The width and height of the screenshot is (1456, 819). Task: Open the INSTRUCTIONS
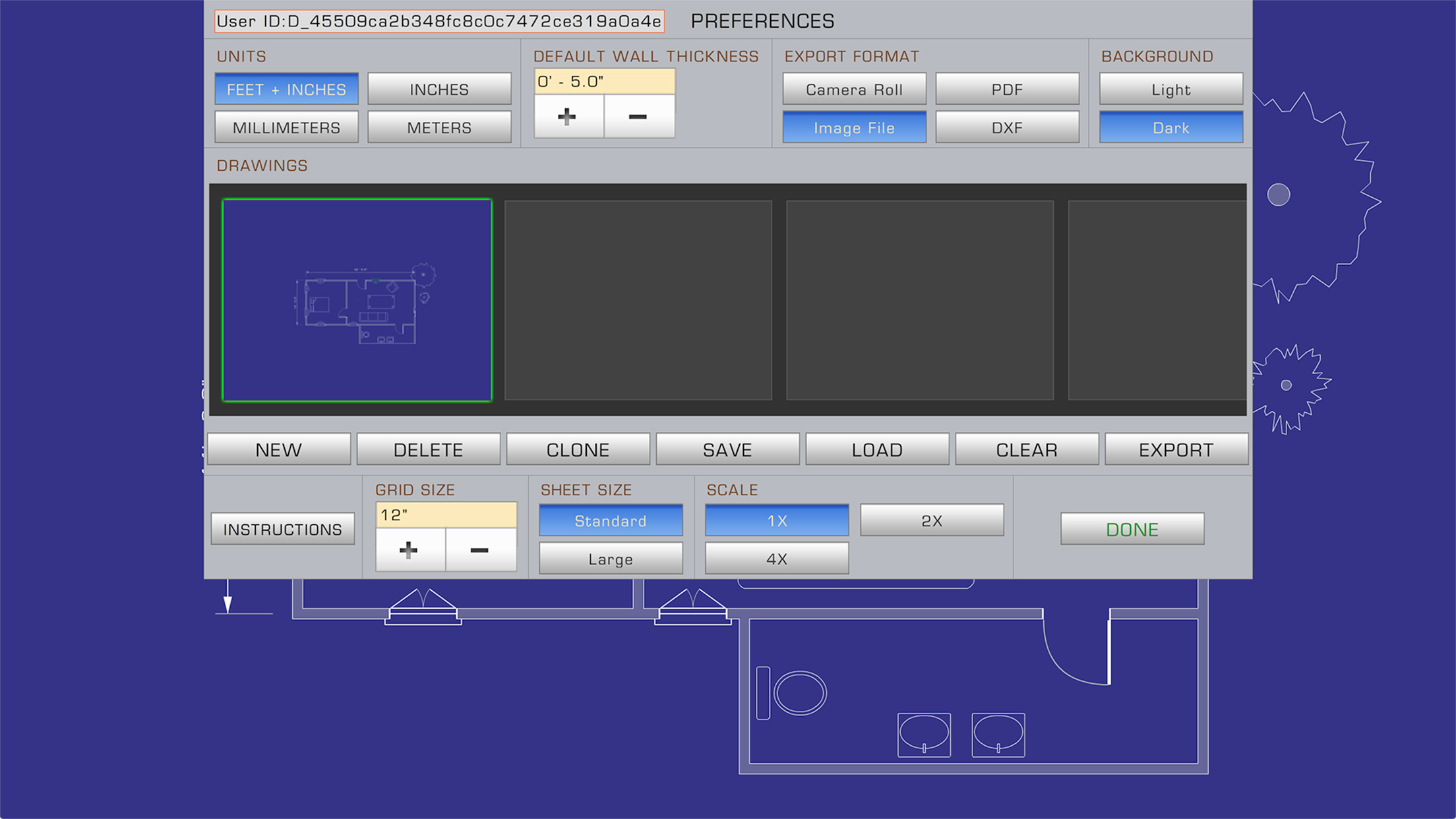tap(283, 529)
